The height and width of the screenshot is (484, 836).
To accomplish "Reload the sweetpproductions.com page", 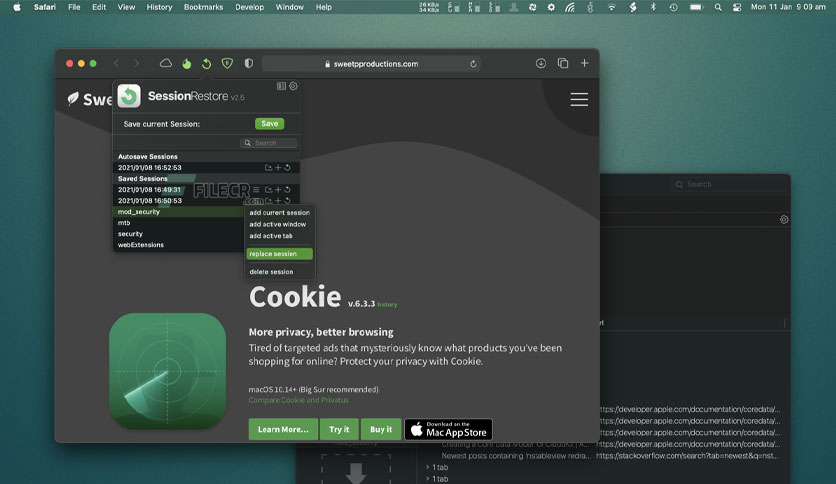I will tap(473, 64).
